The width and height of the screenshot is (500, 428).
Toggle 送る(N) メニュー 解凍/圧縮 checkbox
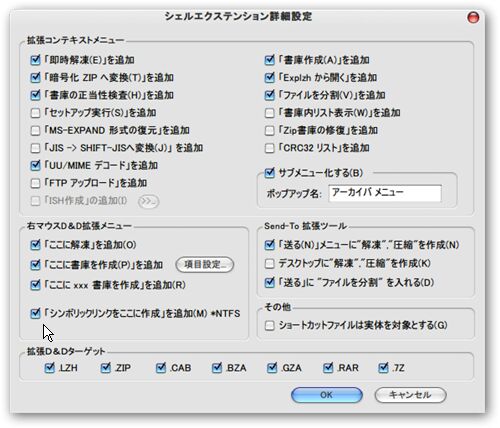click(269, 245)
